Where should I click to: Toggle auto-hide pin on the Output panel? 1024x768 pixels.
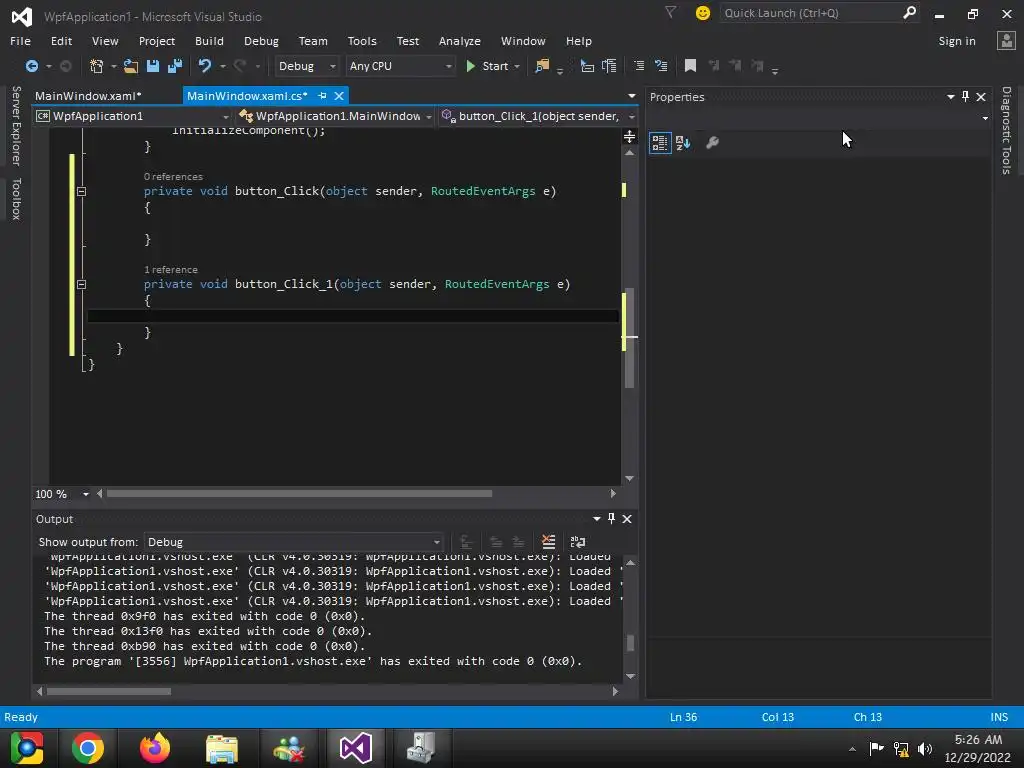click(611, 519)
